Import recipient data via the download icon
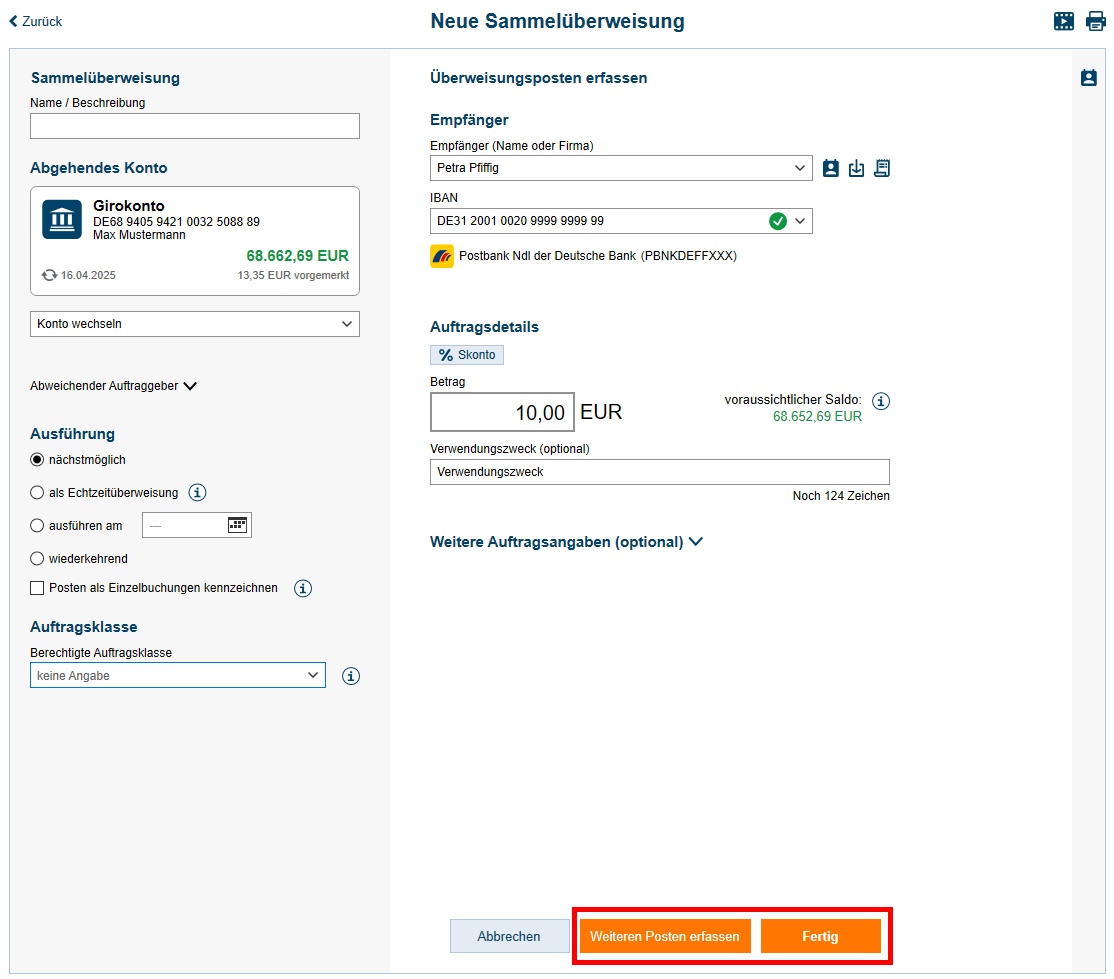This screenshot has height=979, width=1114. pyautogui.click(x=856, y=168)
